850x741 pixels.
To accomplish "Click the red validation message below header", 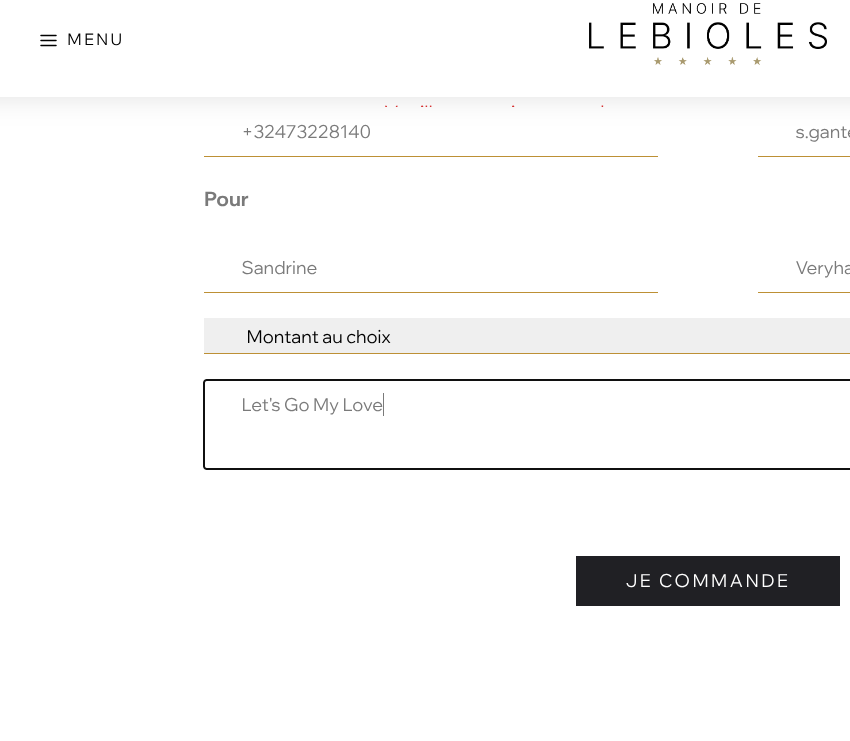I will click(x=495, y=104).
